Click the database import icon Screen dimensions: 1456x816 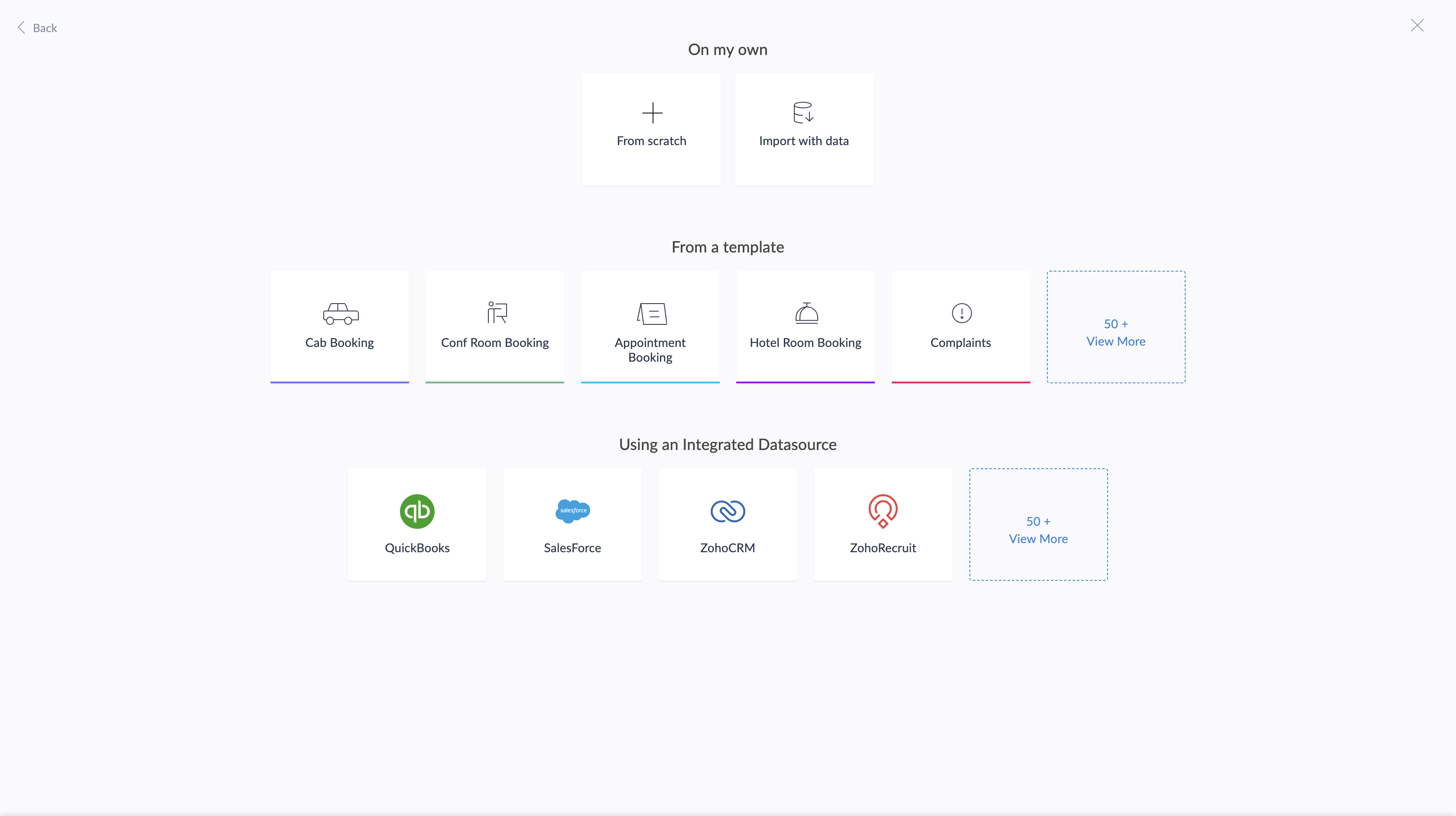803,113
